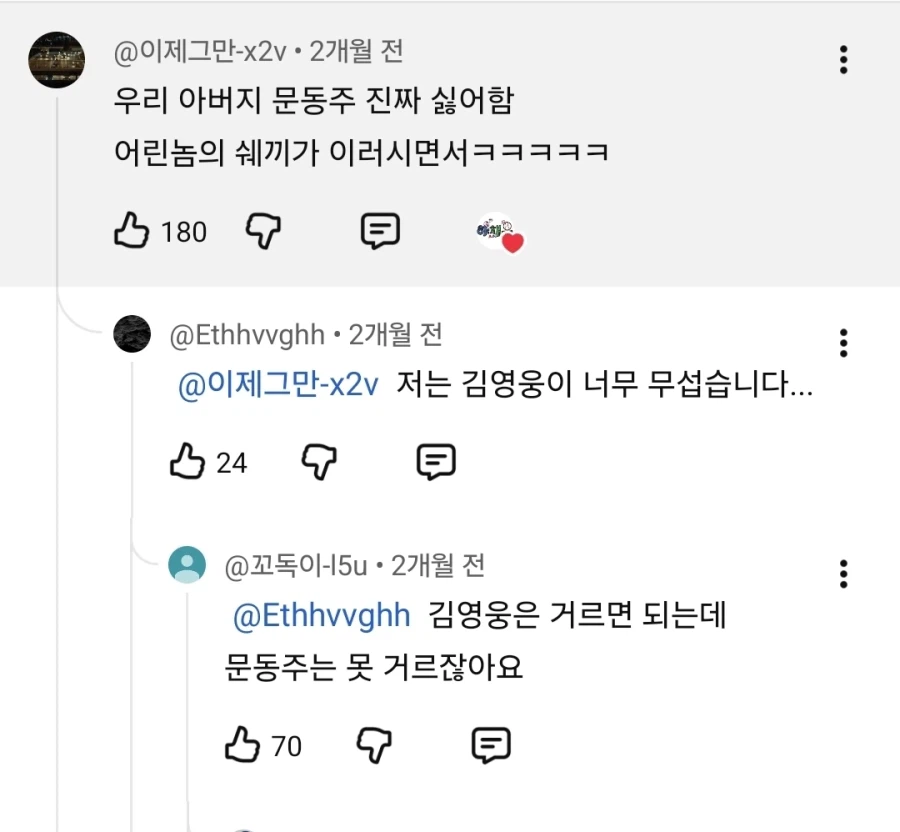This screenshot has height=832, width=900.
Task: Open @이제그만-x2v's profile picture
Action: coord(56,51)
